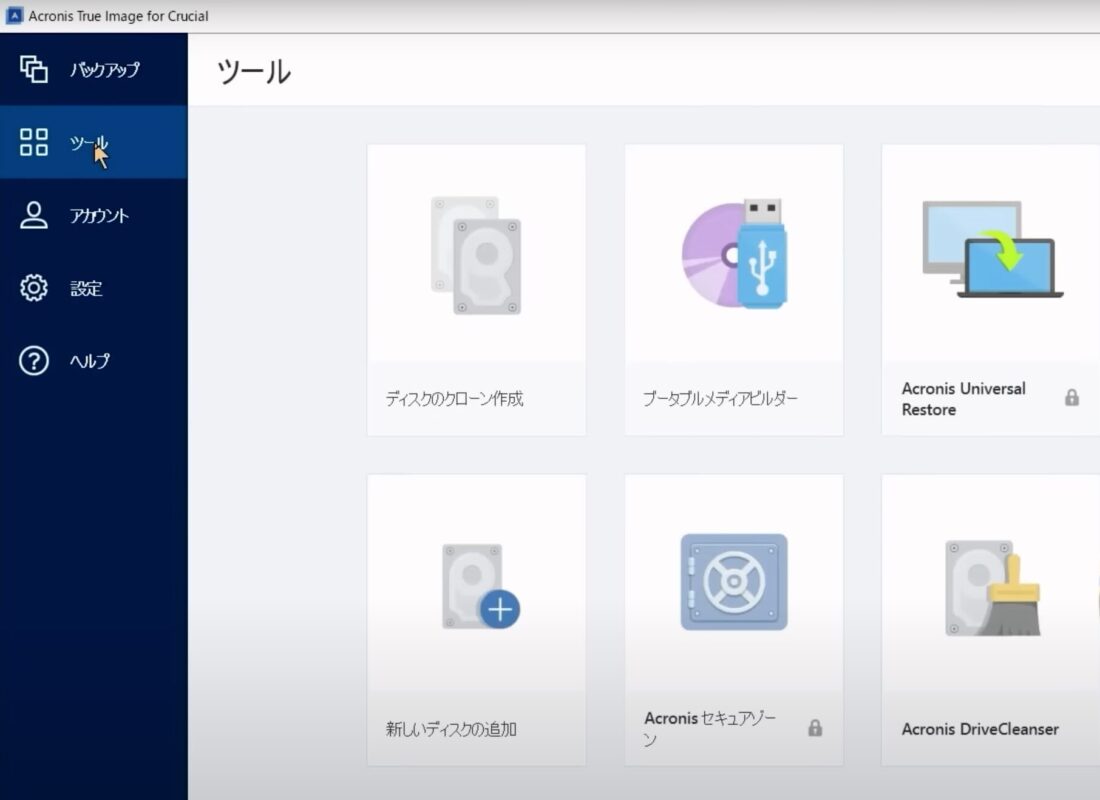1100x800 pixels.
Task: Go to the アカウント section label
Action: 99,216
